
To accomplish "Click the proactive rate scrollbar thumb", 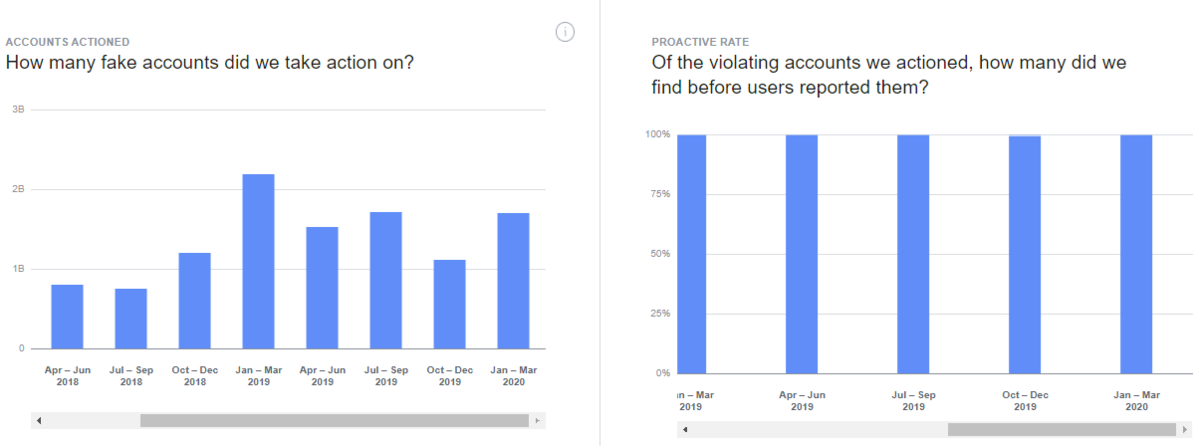I will point(1062,430).
